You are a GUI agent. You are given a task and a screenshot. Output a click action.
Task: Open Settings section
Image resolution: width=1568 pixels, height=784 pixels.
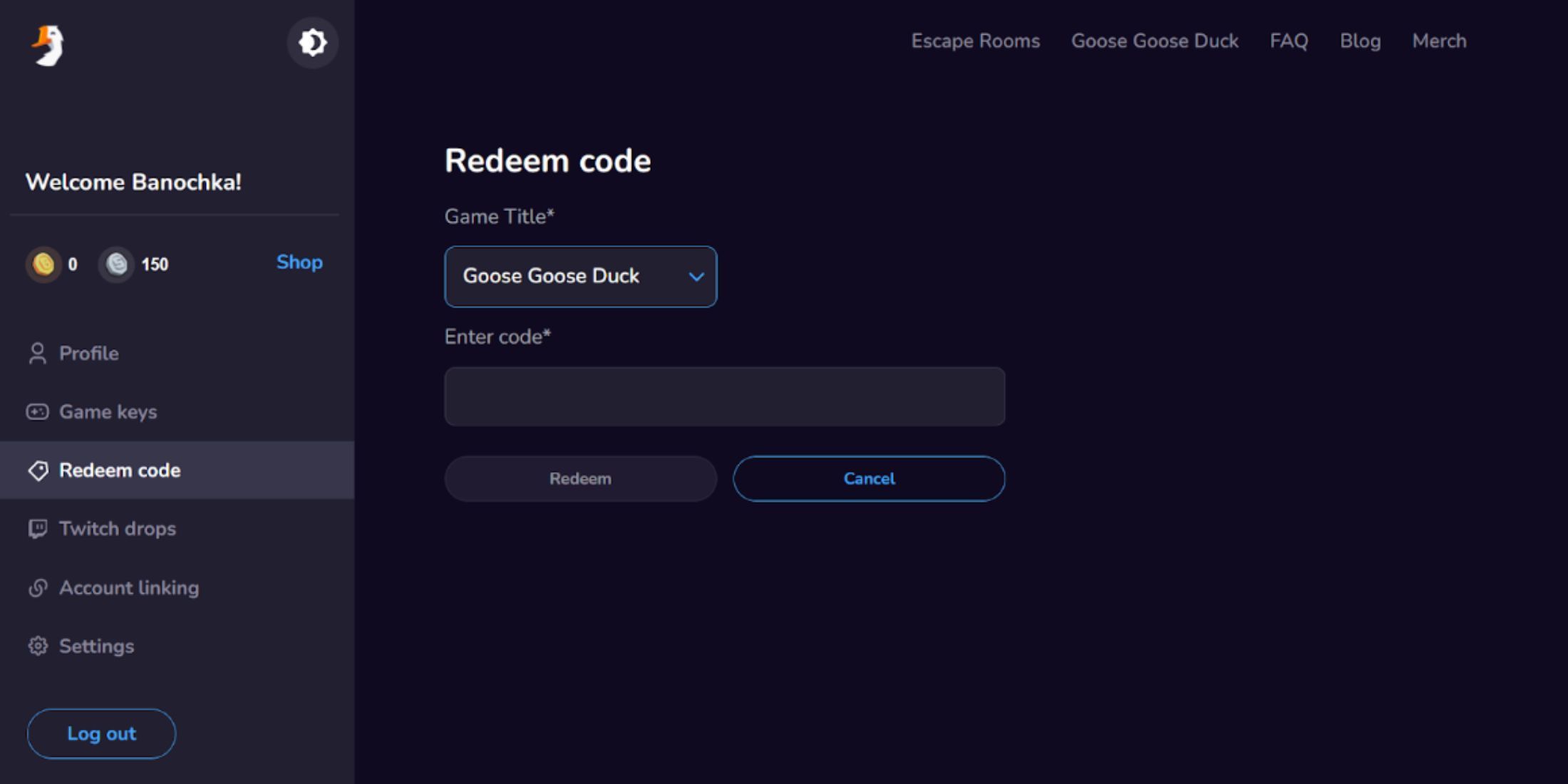click(x=96, y=646)
